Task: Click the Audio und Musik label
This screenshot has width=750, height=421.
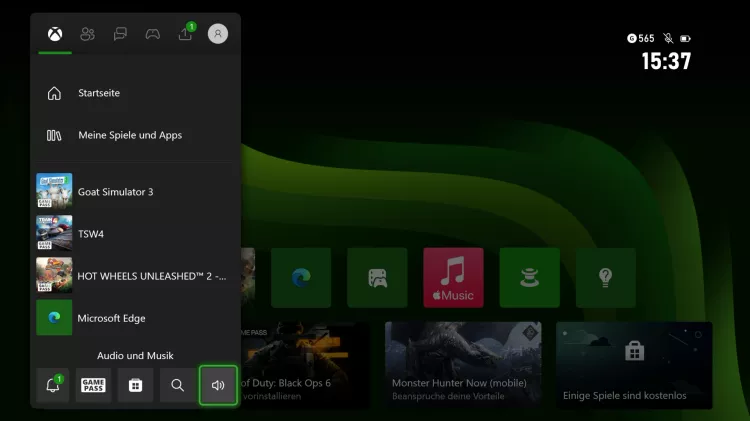Action: [135, 355]
